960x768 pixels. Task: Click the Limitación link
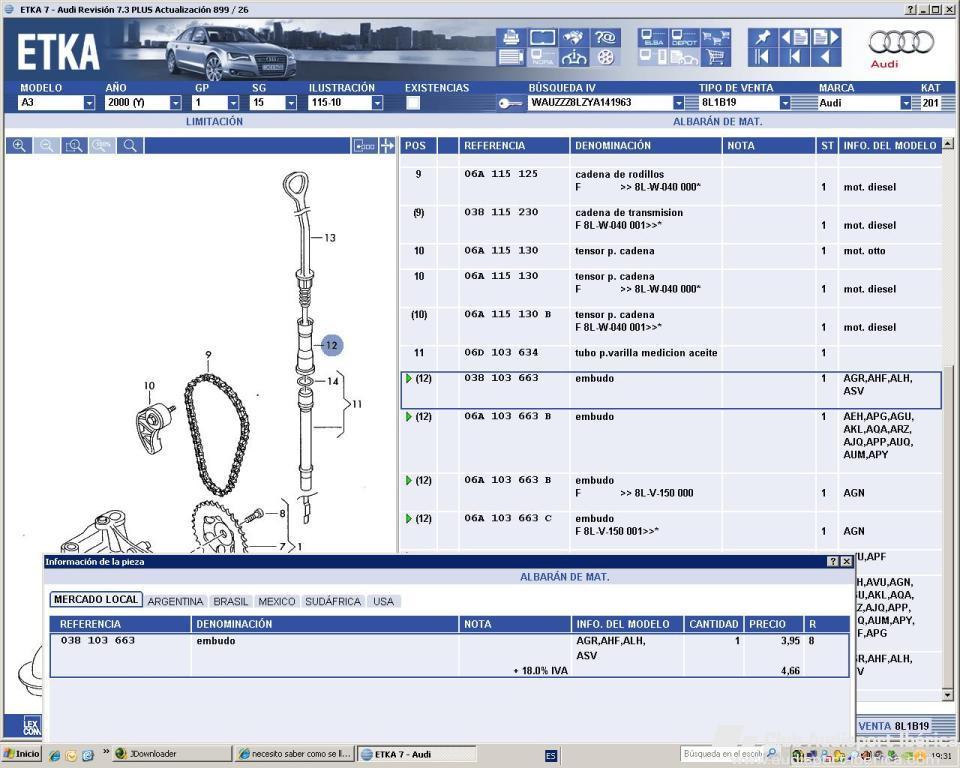pos(214,121)
